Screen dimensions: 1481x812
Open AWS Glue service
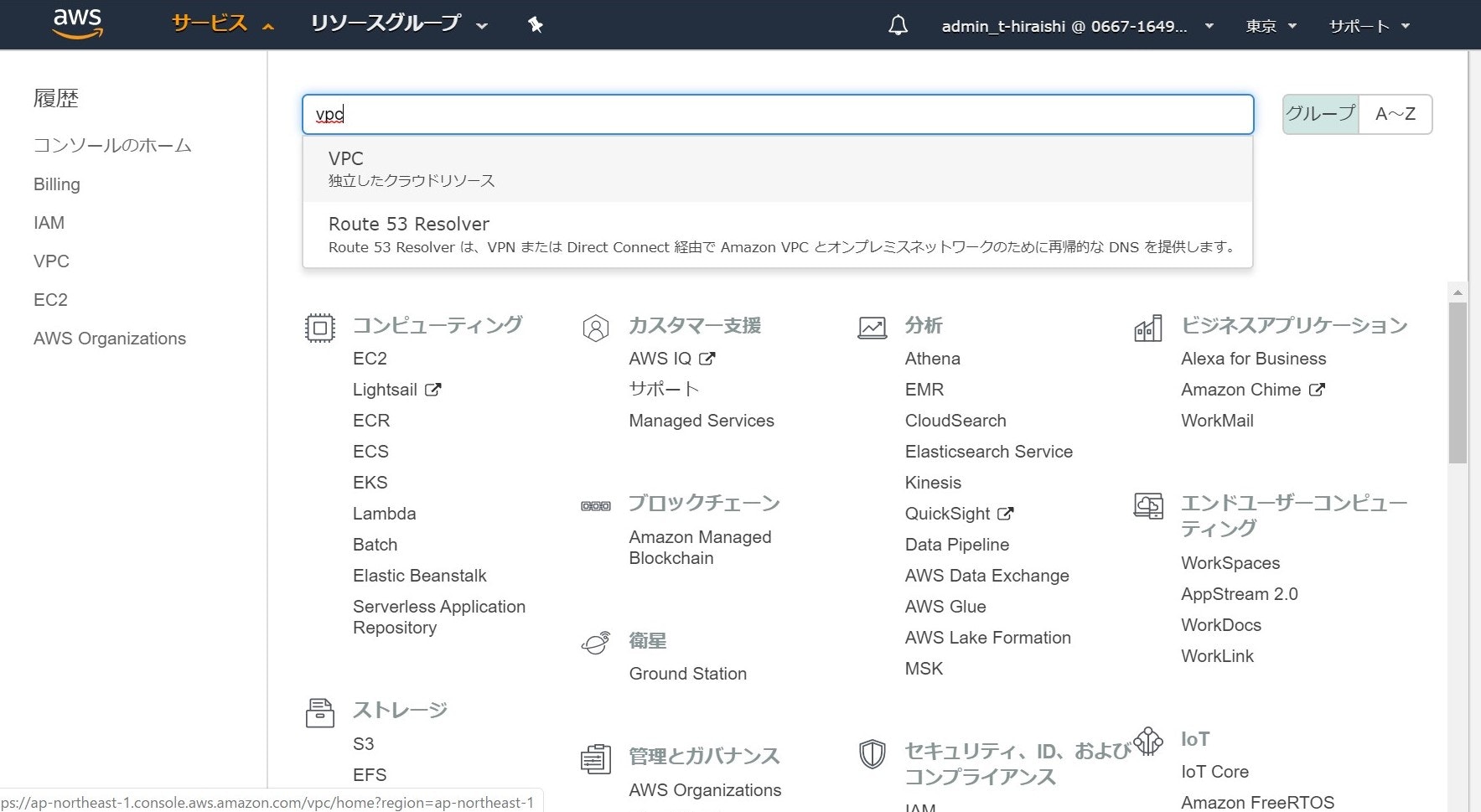click(945, 607)
